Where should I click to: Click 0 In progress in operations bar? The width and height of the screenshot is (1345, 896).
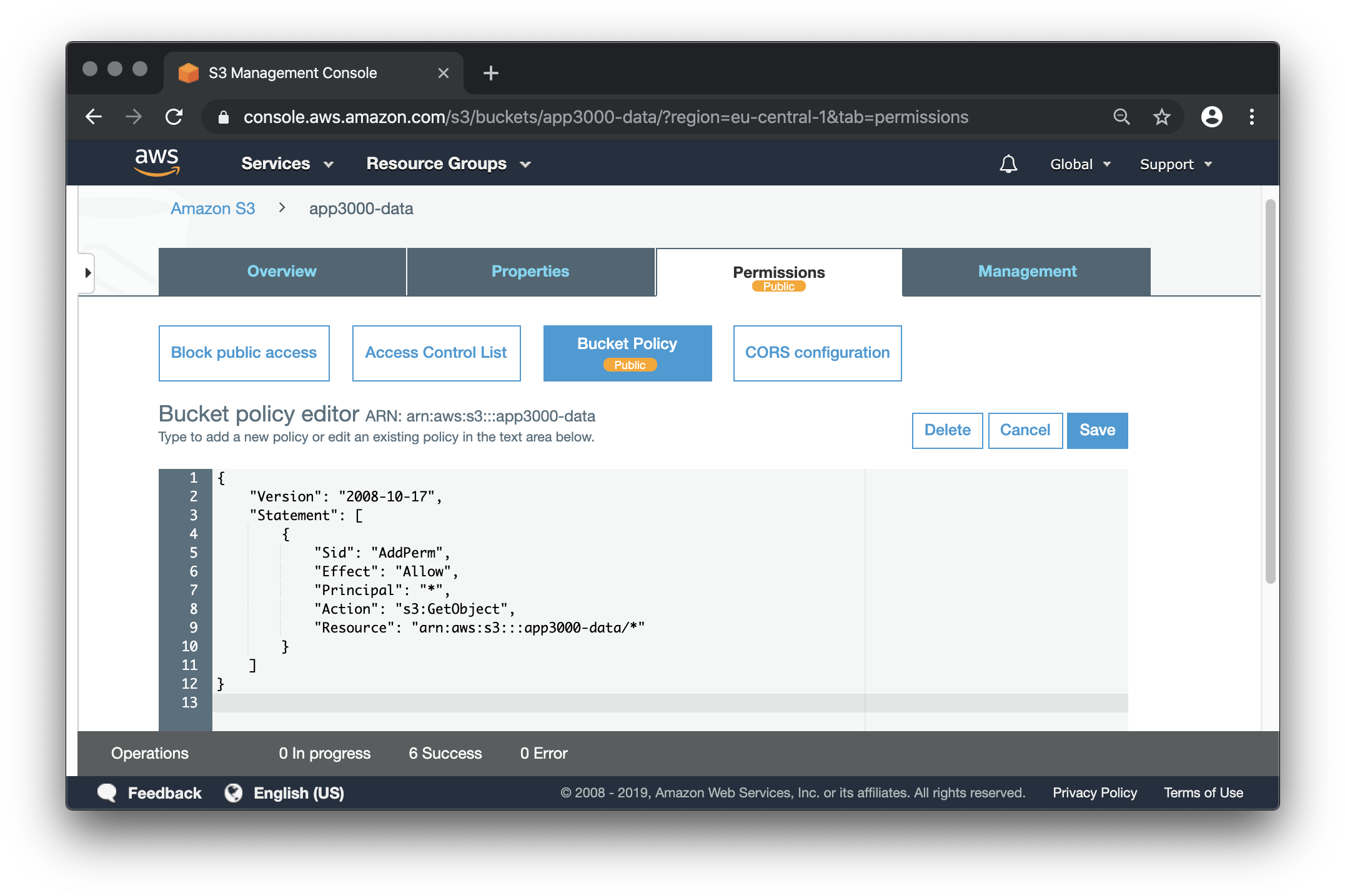pyautogui.click(x=324, y=753)
